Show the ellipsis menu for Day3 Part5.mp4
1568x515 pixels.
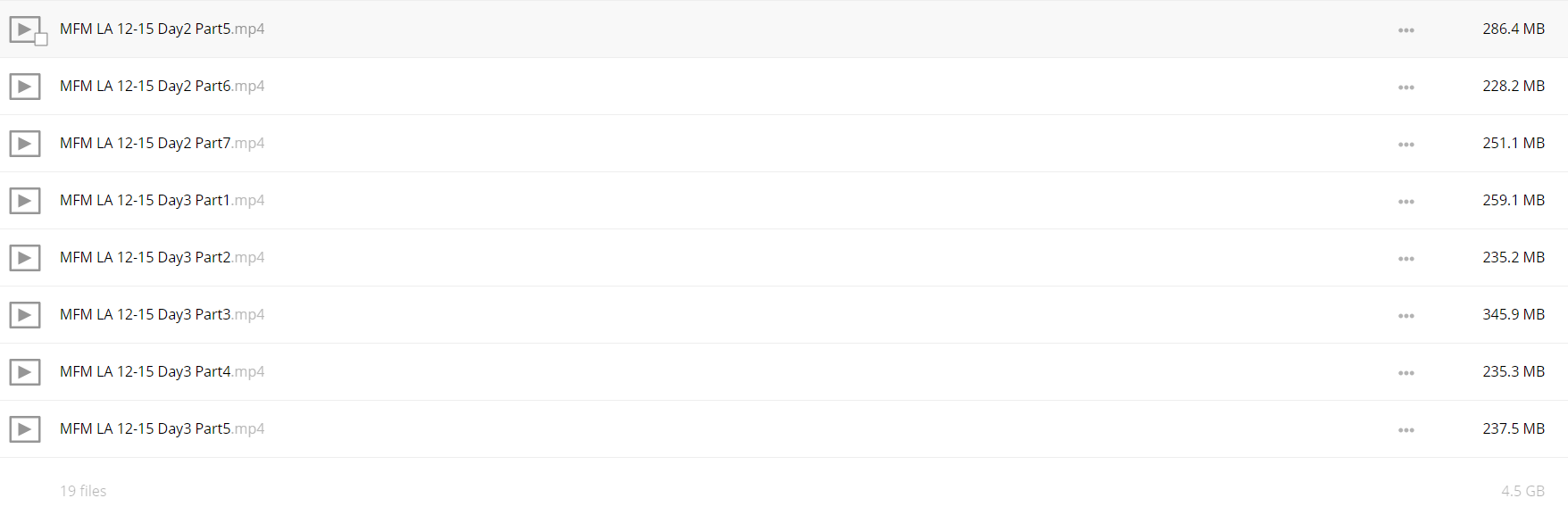point(1406,430)
